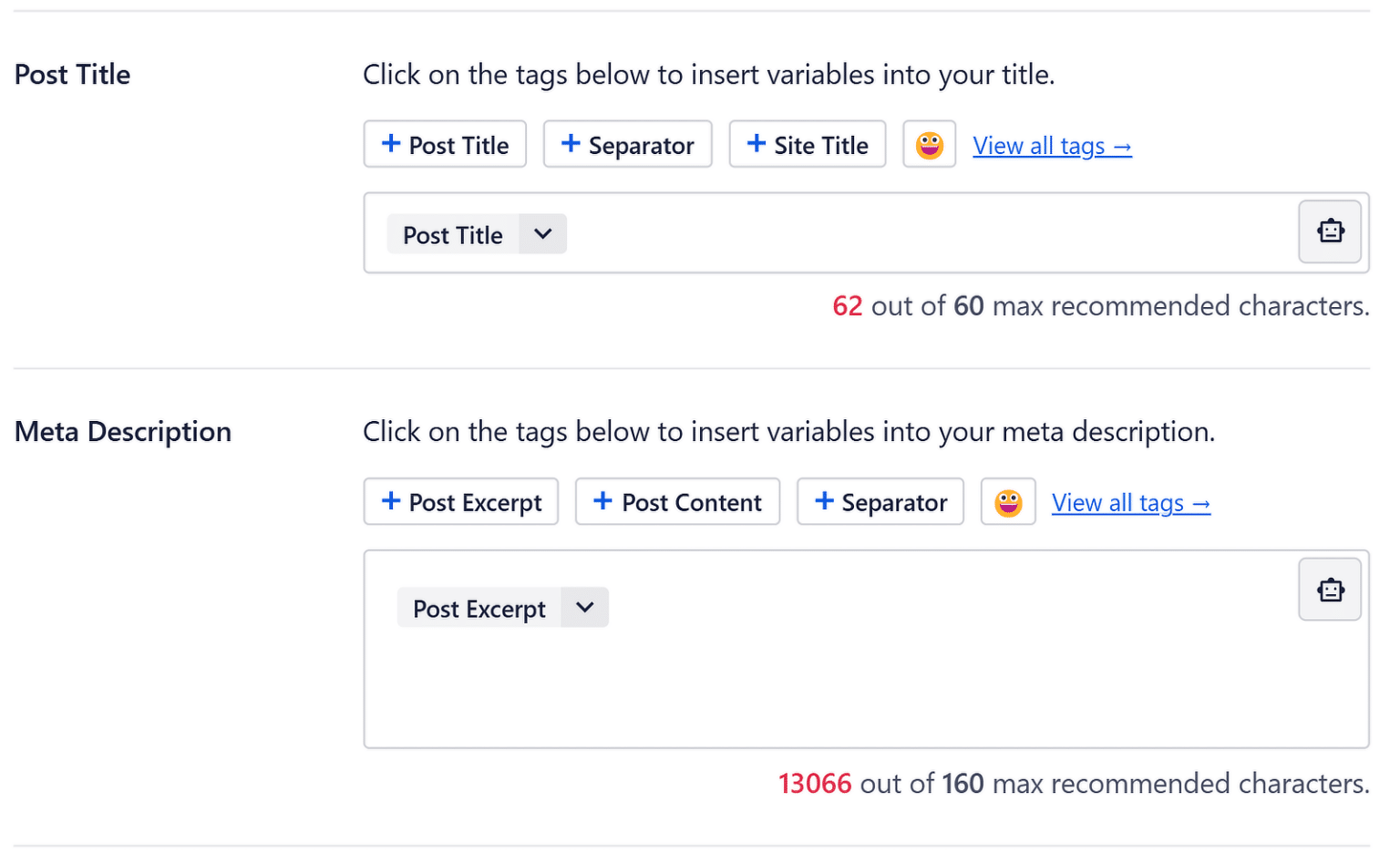
Task: Open View all tags link for meta description
Action: click(x=1130, y=502)
